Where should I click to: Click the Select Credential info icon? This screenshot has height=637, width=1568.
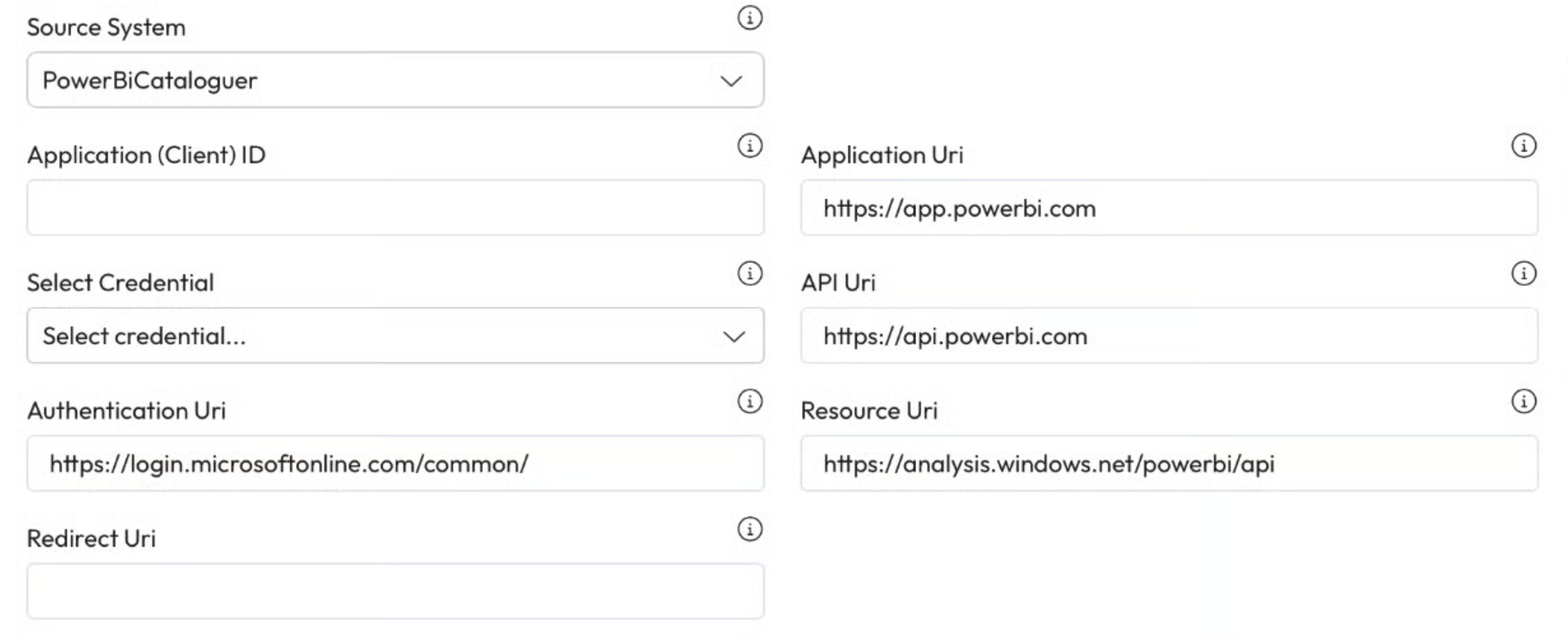pos(749,274)
